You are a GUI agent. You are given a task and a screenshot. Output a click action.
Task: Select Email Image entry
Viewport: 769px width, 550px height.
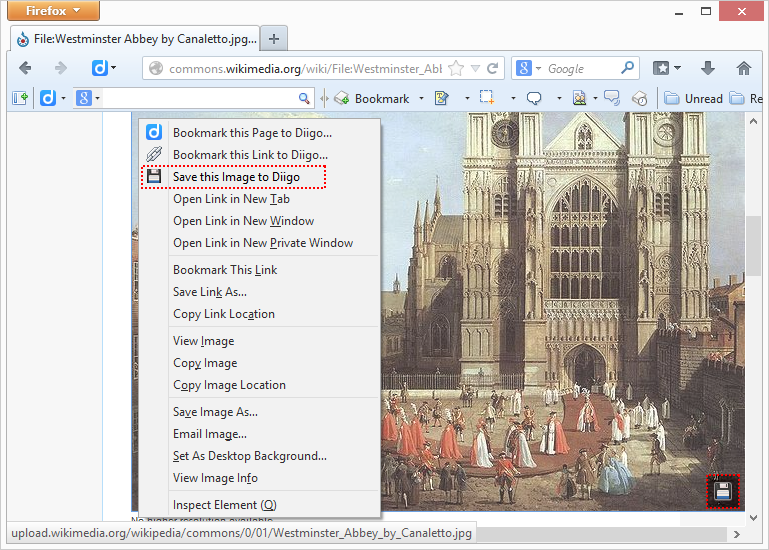pos(259,434)
